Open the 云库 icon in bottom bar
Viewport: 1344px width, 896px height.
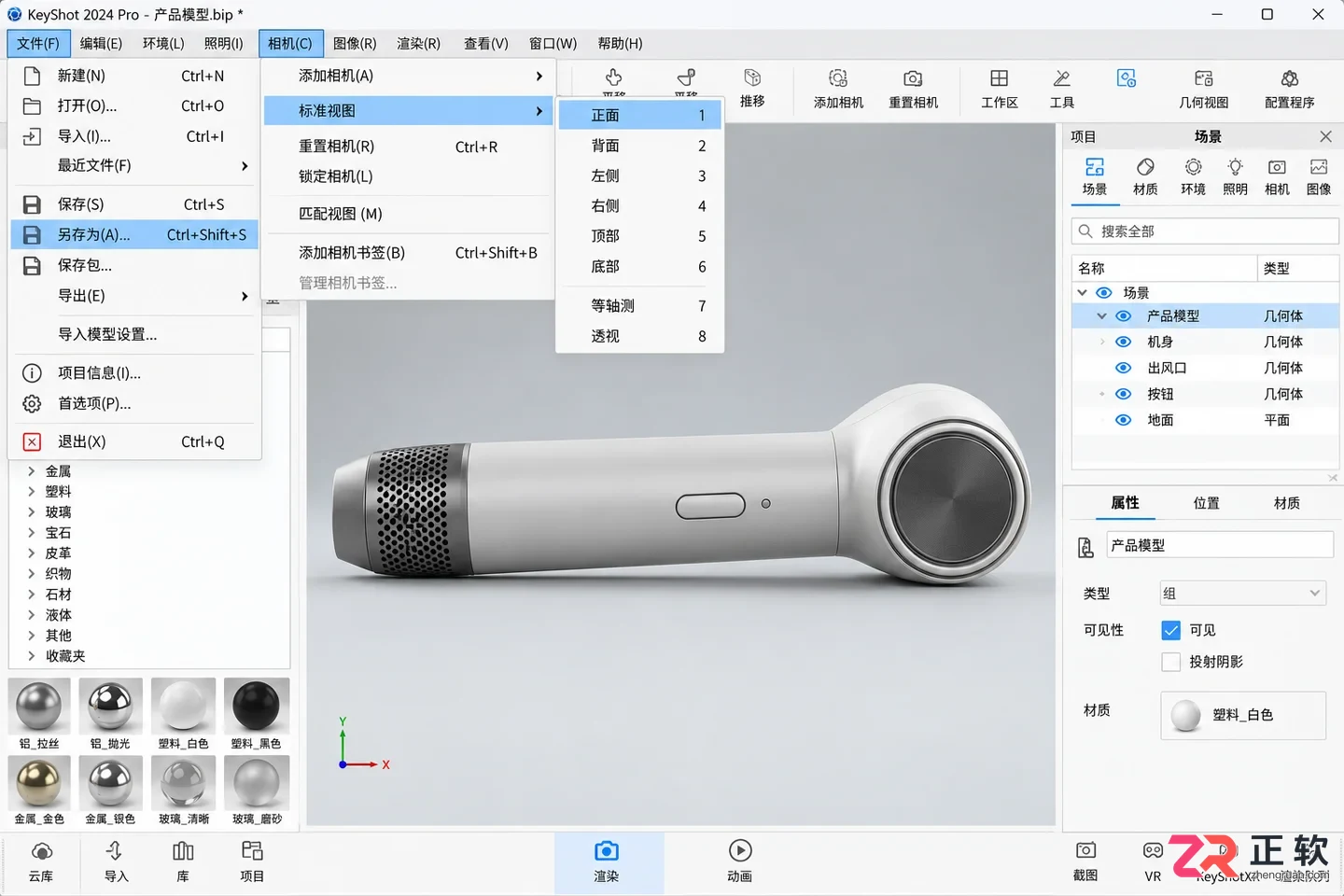tap(41, 851)
